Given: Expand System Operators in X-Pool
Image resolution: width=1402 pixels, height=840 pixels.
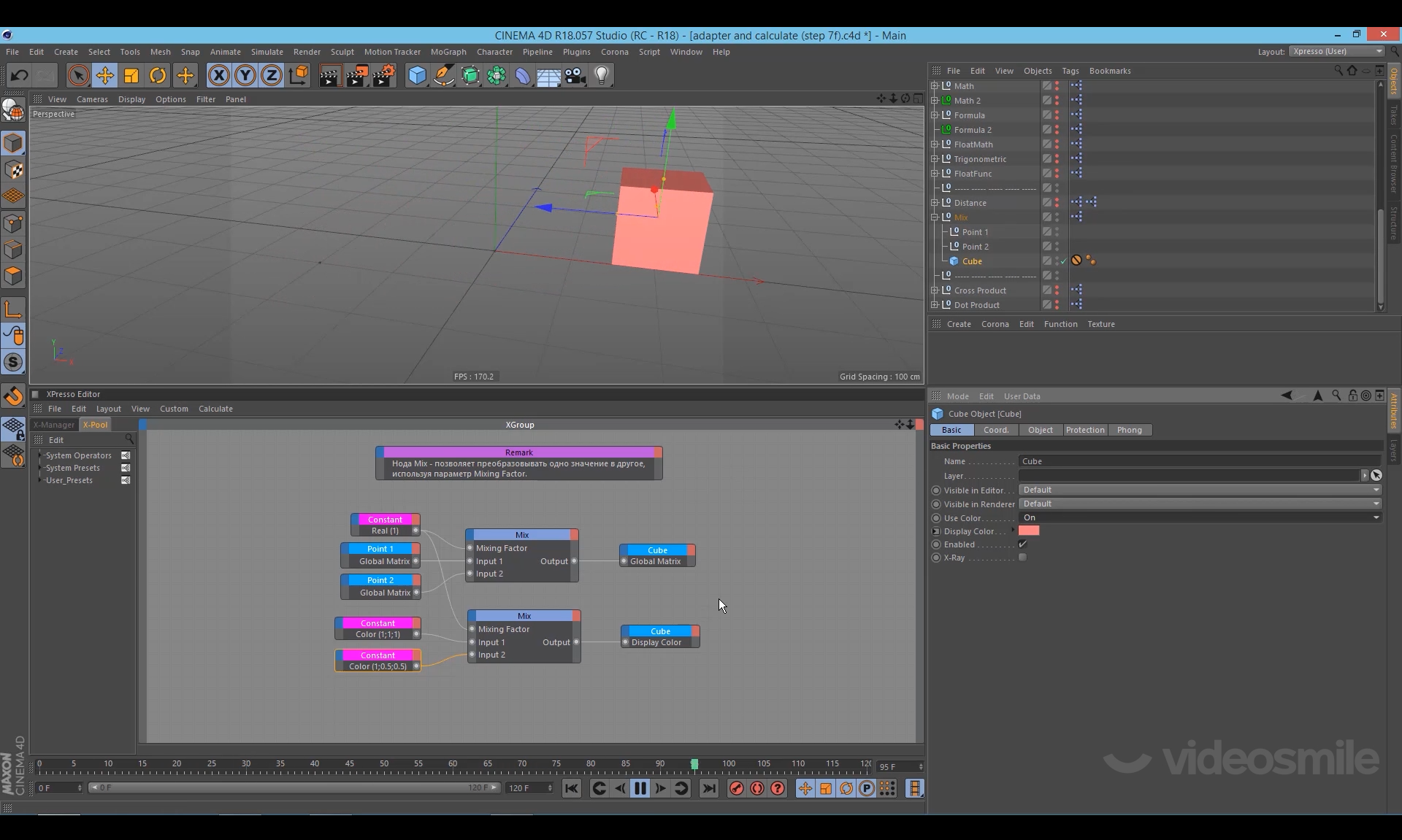Looking at the screenshot, I should point(40,455).
